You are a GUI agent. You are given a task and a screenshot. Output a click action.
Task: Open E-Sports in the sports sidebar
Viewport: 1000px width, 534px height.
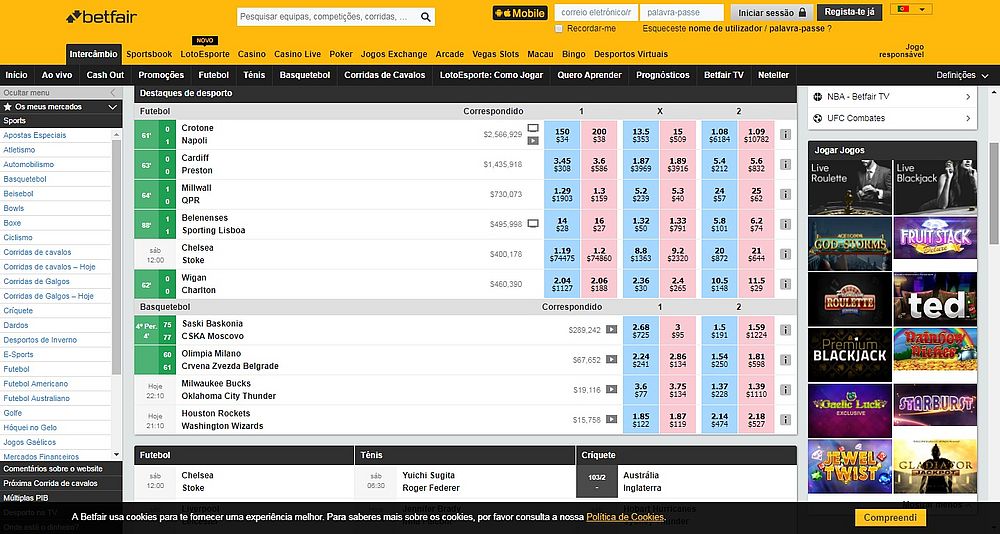pyautogui.click(x=18, y=355)
